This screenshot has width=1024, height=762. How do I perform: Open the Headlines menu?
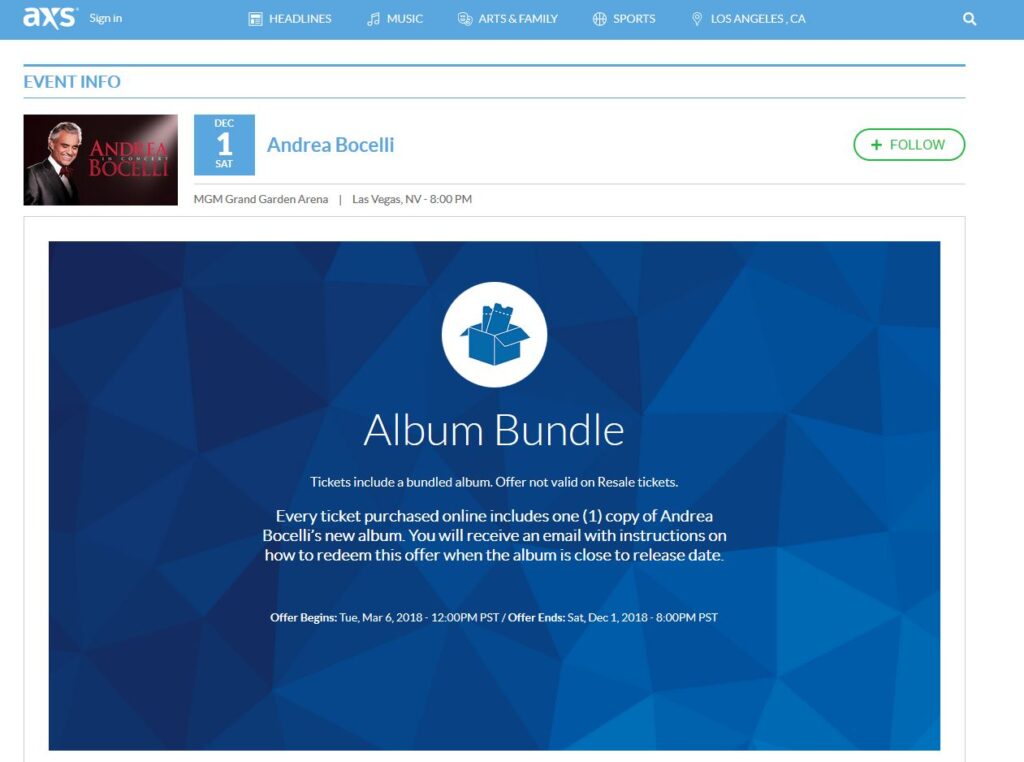pos(290,19)
